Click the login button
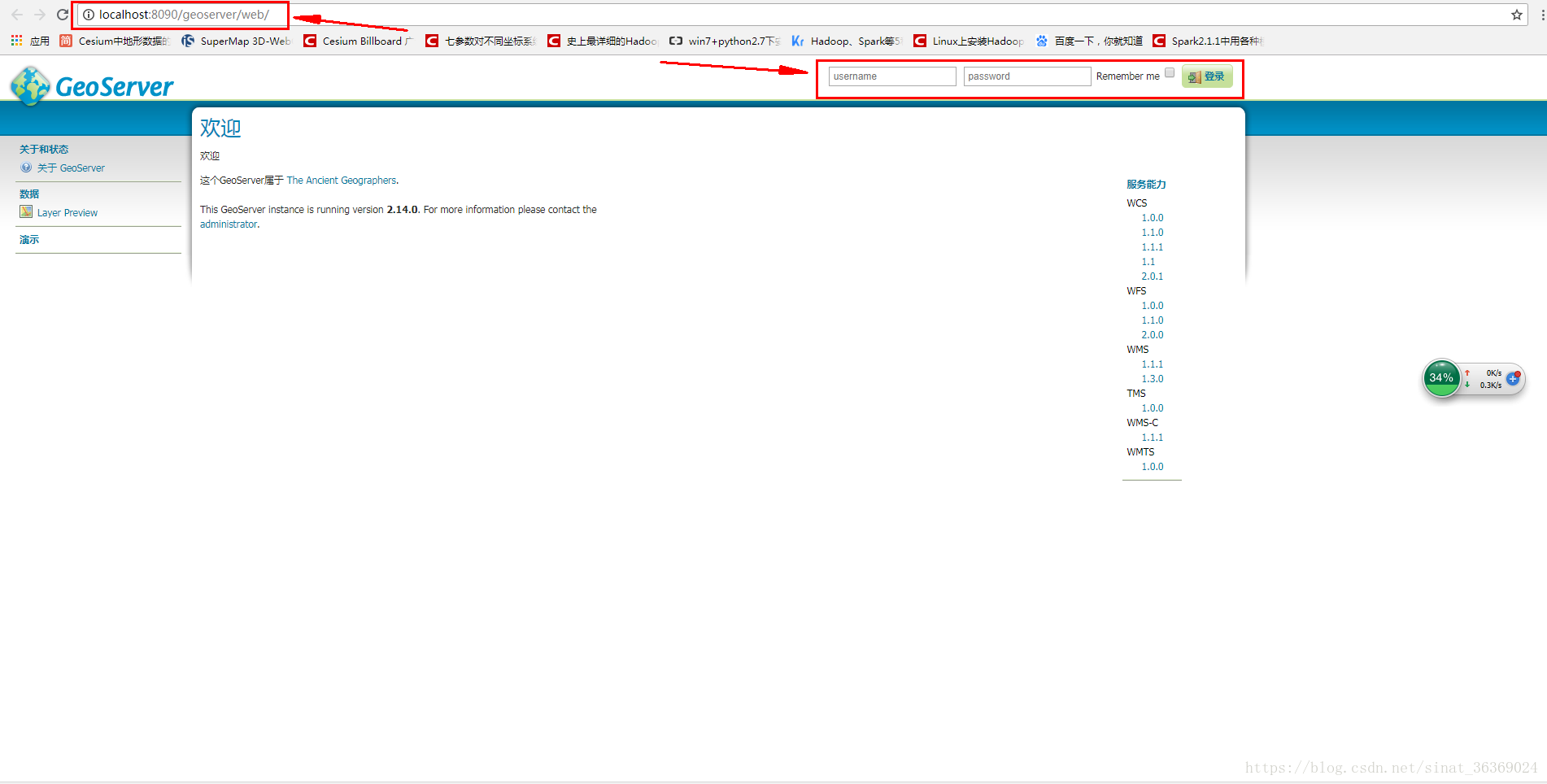This screenshot has height=784, width=1547. coord(1207,76)
